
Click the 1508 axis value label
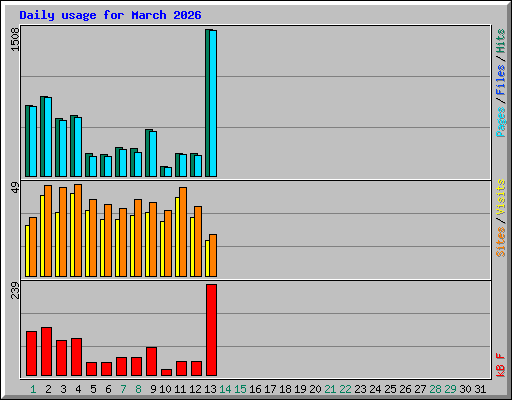pos(15,40)
